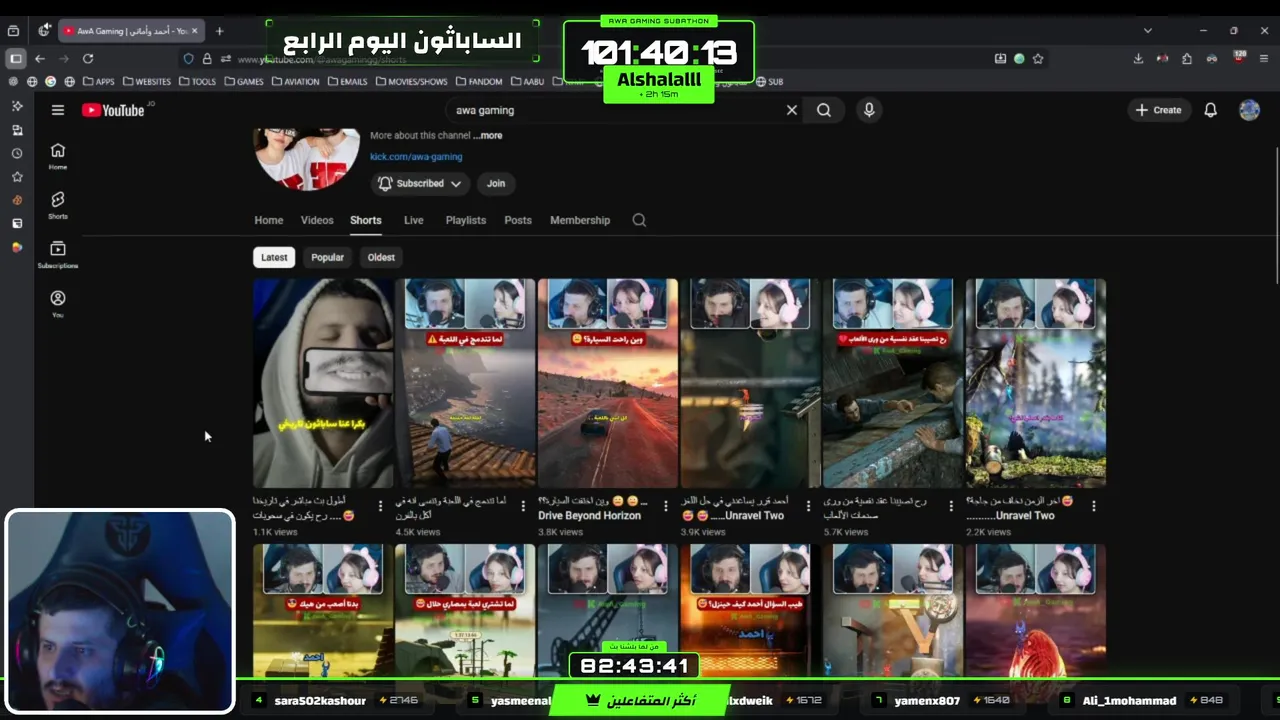This screenshot has height=720, width=1280.
Task: Open options menu for the 2.2K views short
Action: click(x=1094, y=507)
